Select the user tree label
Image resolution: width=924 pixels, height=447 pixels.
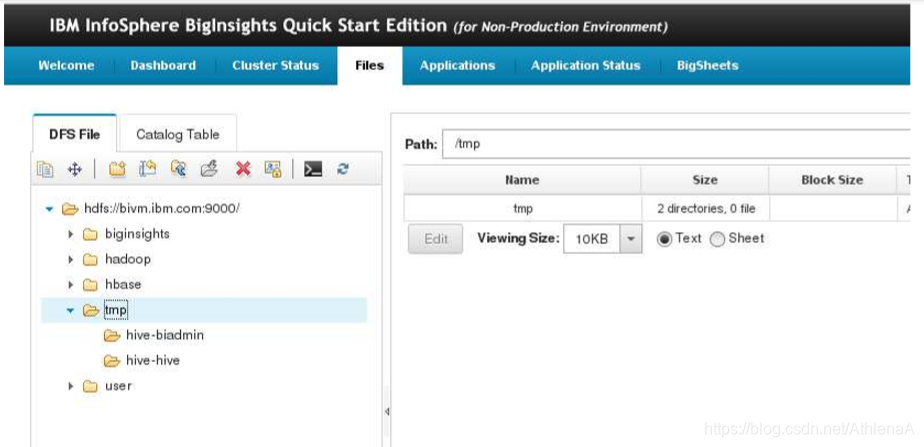(x=118, y=386)
